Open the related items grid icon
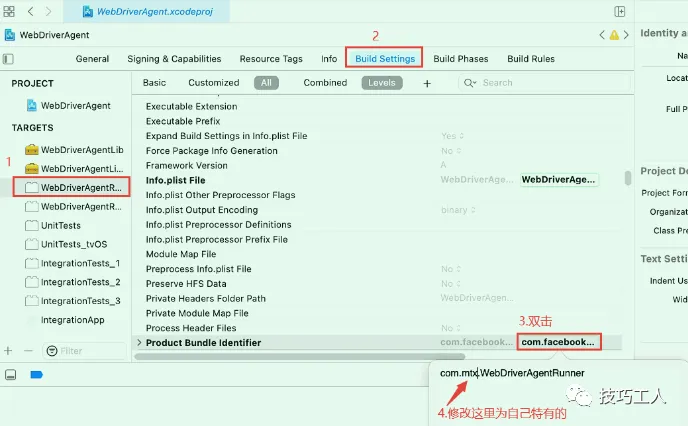 pyautogui.click(x=9, y=11)
